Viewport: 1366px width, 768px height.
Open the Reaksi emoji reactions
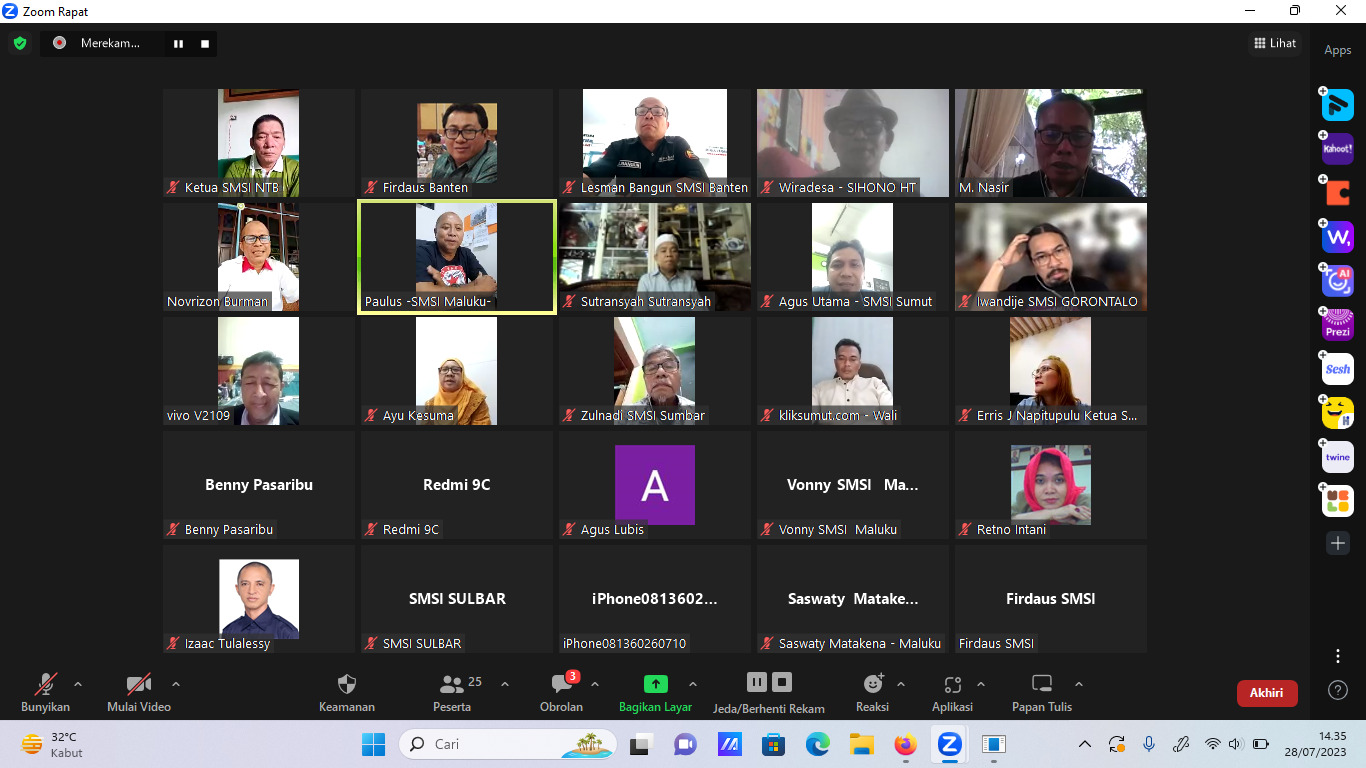872,685
